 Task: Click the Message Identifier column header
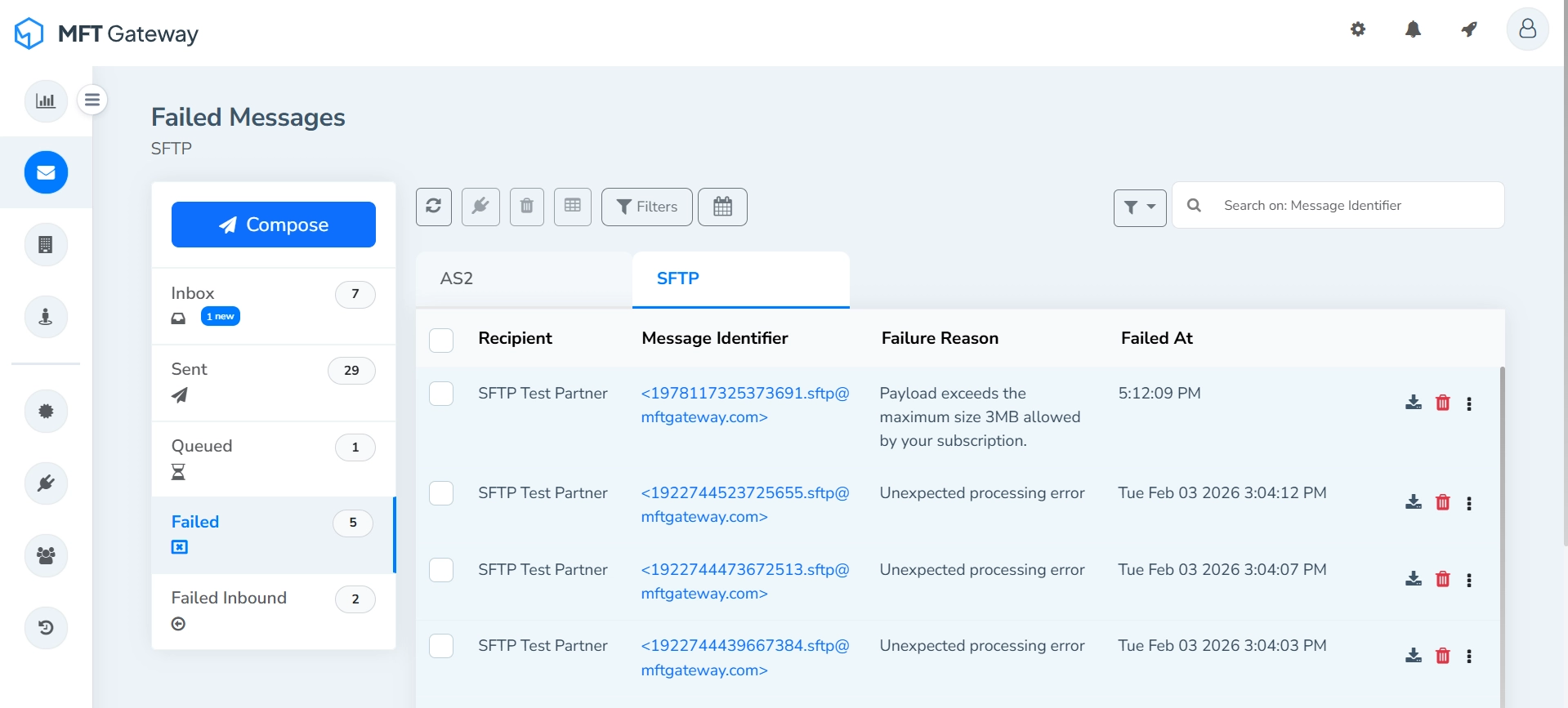pyautogui.click(x=715, y=338)
